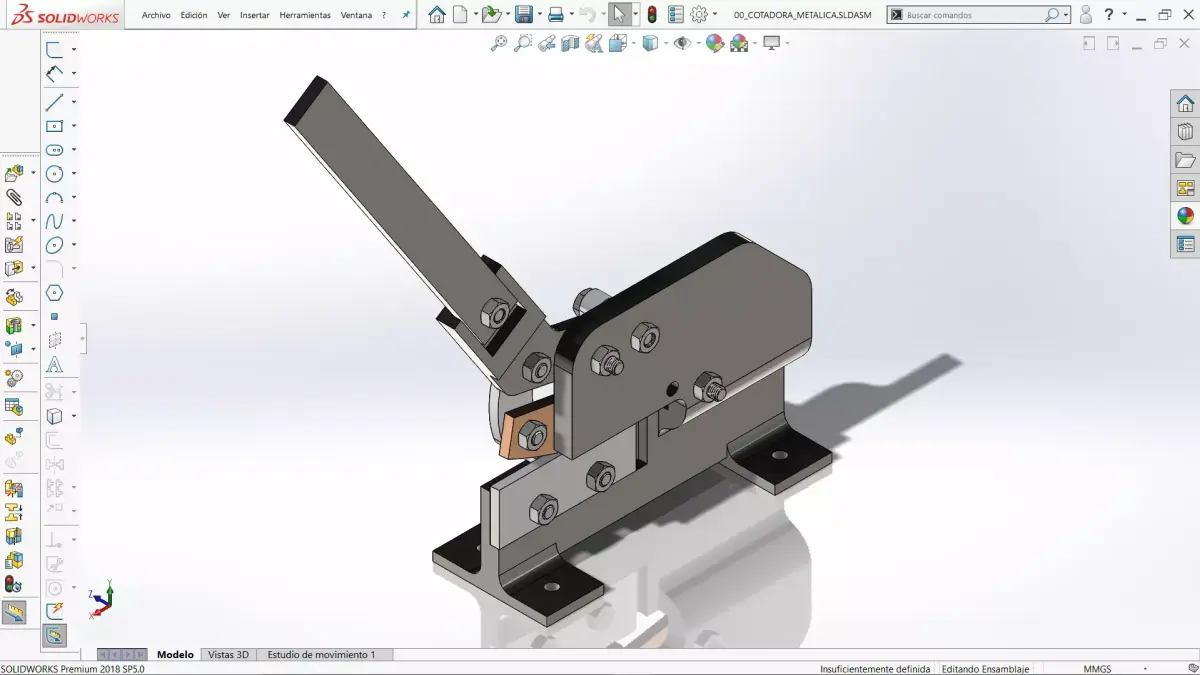Open the Herramientas menu
This screenshot has height=675, width=1200.
coord(305,15)
